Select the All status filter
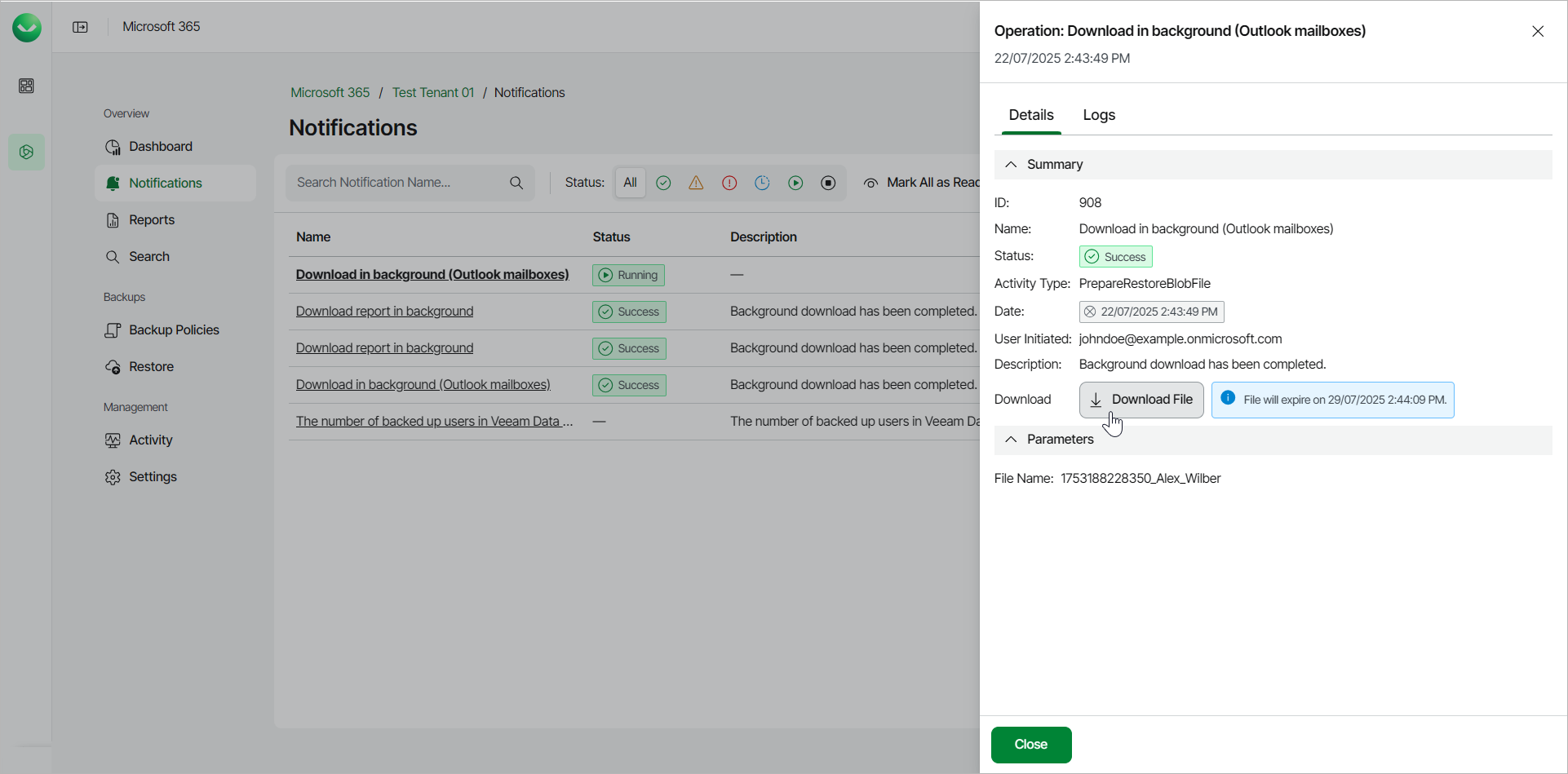 point(630,183)
